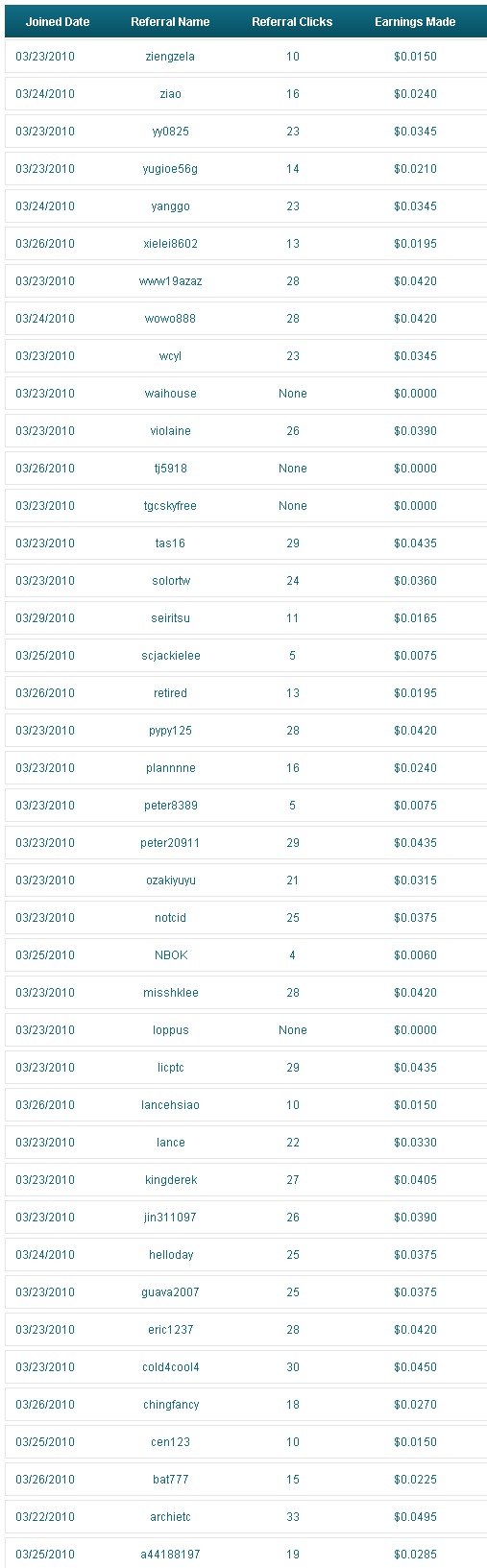Click referral name NBOK
The width and height of the screenshot is (487, 1568).
tap(170, 955)
